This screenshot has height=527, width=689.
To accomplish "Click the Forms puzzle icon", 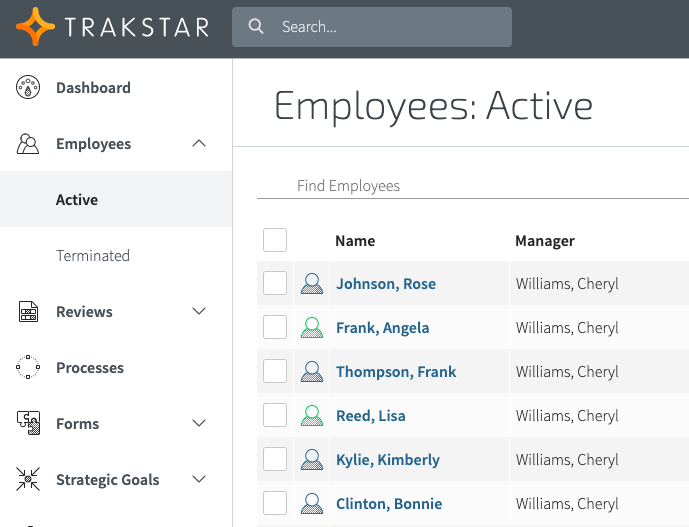I will point(28,423).
